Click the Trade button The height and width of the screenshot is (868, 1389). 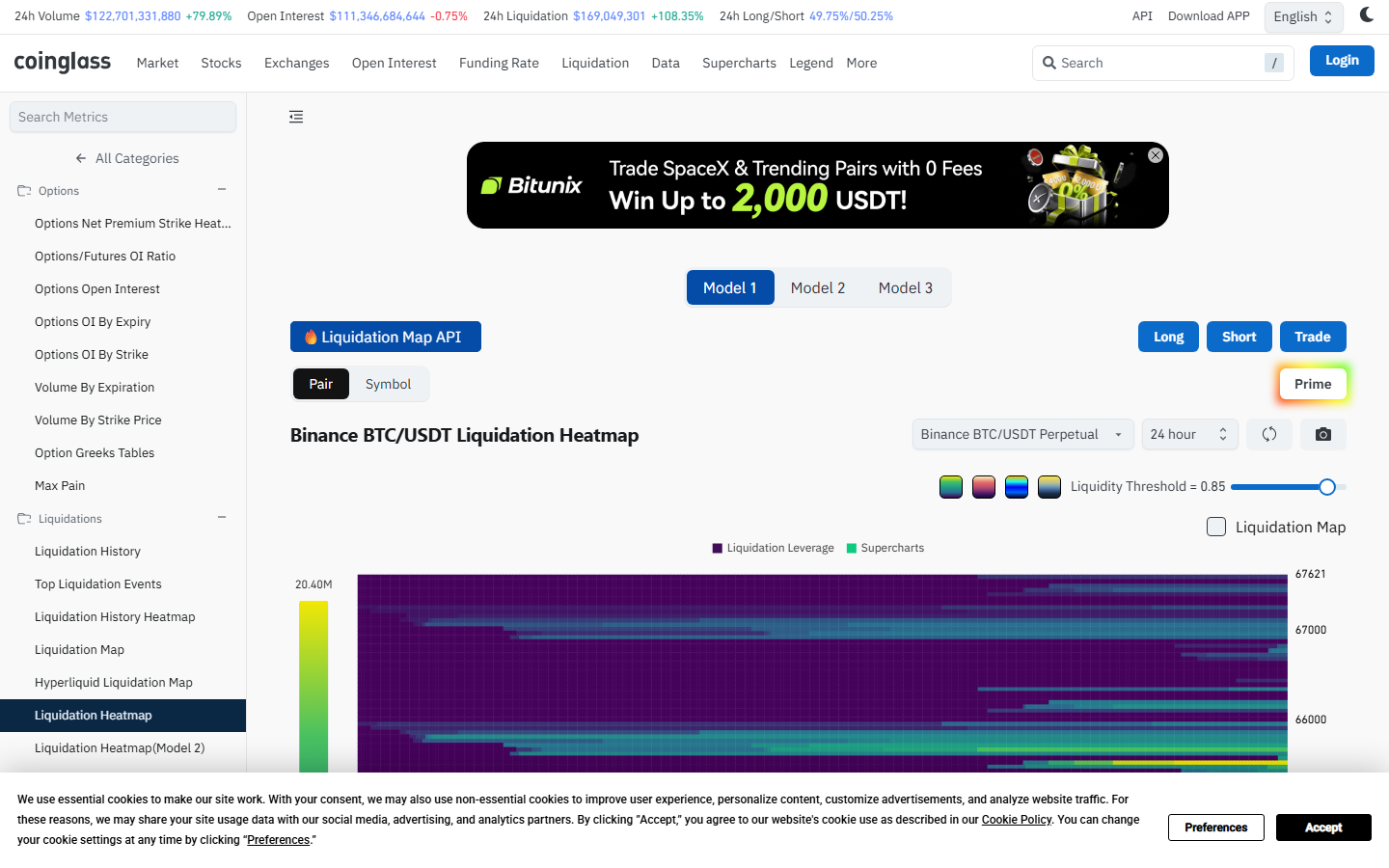(1313, 337)
